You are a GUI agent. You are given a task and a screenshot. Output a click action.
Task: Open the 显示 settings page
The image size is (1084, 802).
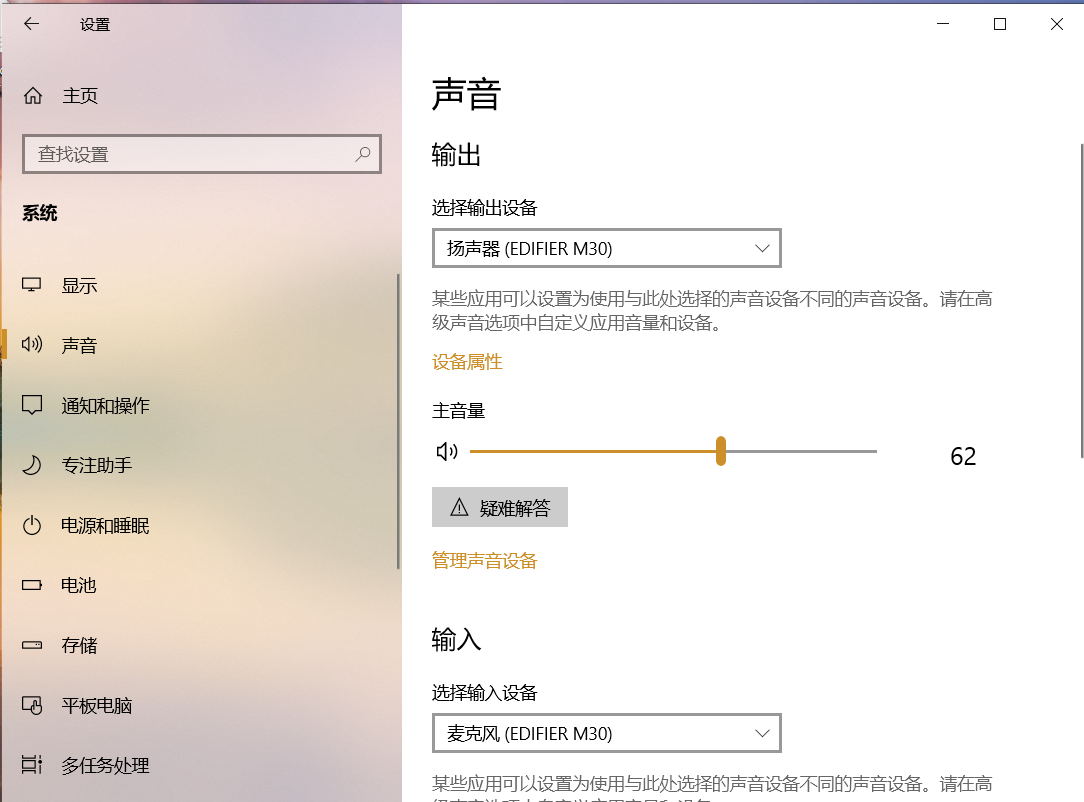79,286
